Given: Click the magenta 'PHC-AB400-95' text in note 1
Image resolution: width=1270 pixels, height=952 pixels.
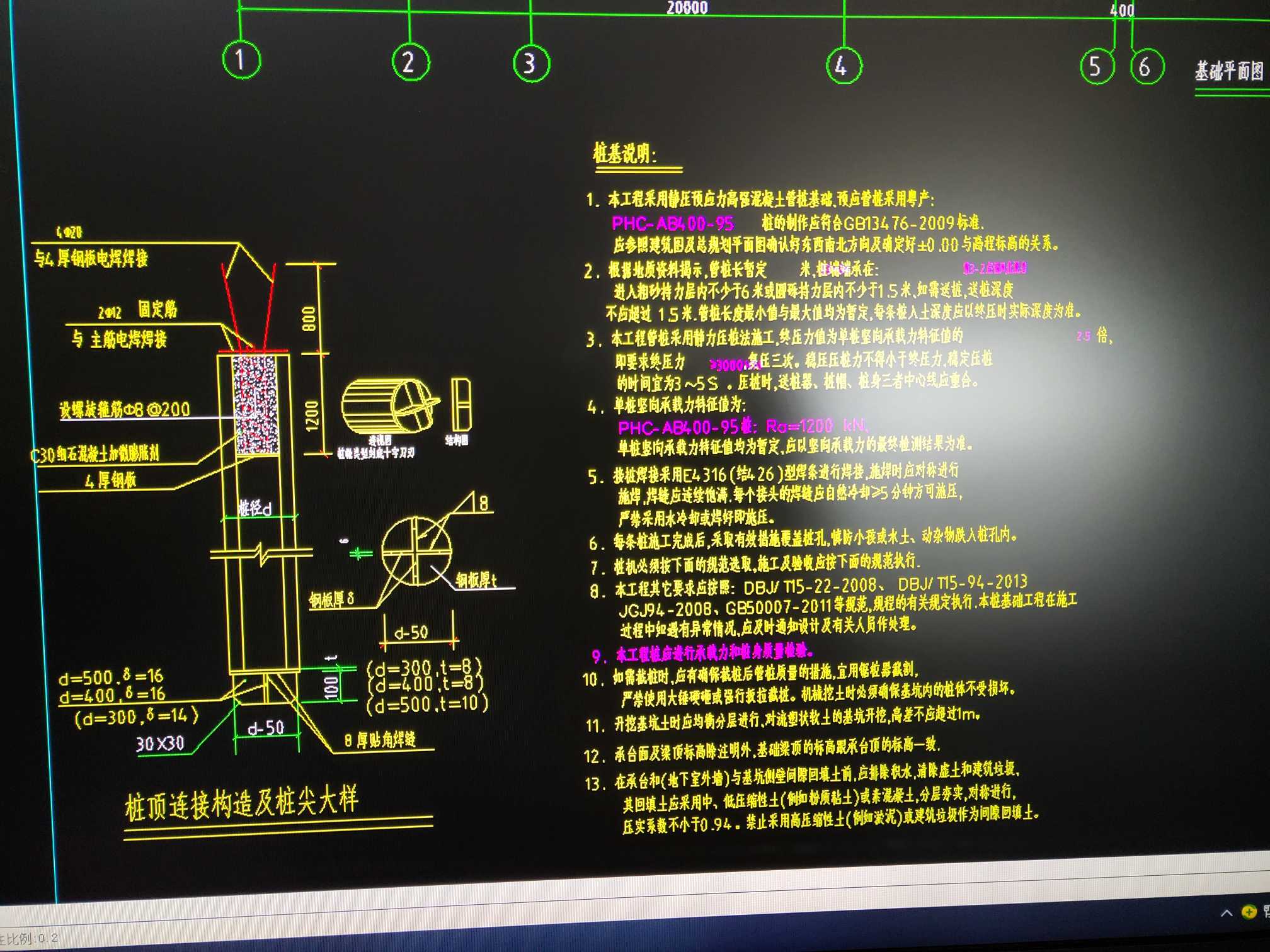Looking at the screenshot, I should click(673, 224).
